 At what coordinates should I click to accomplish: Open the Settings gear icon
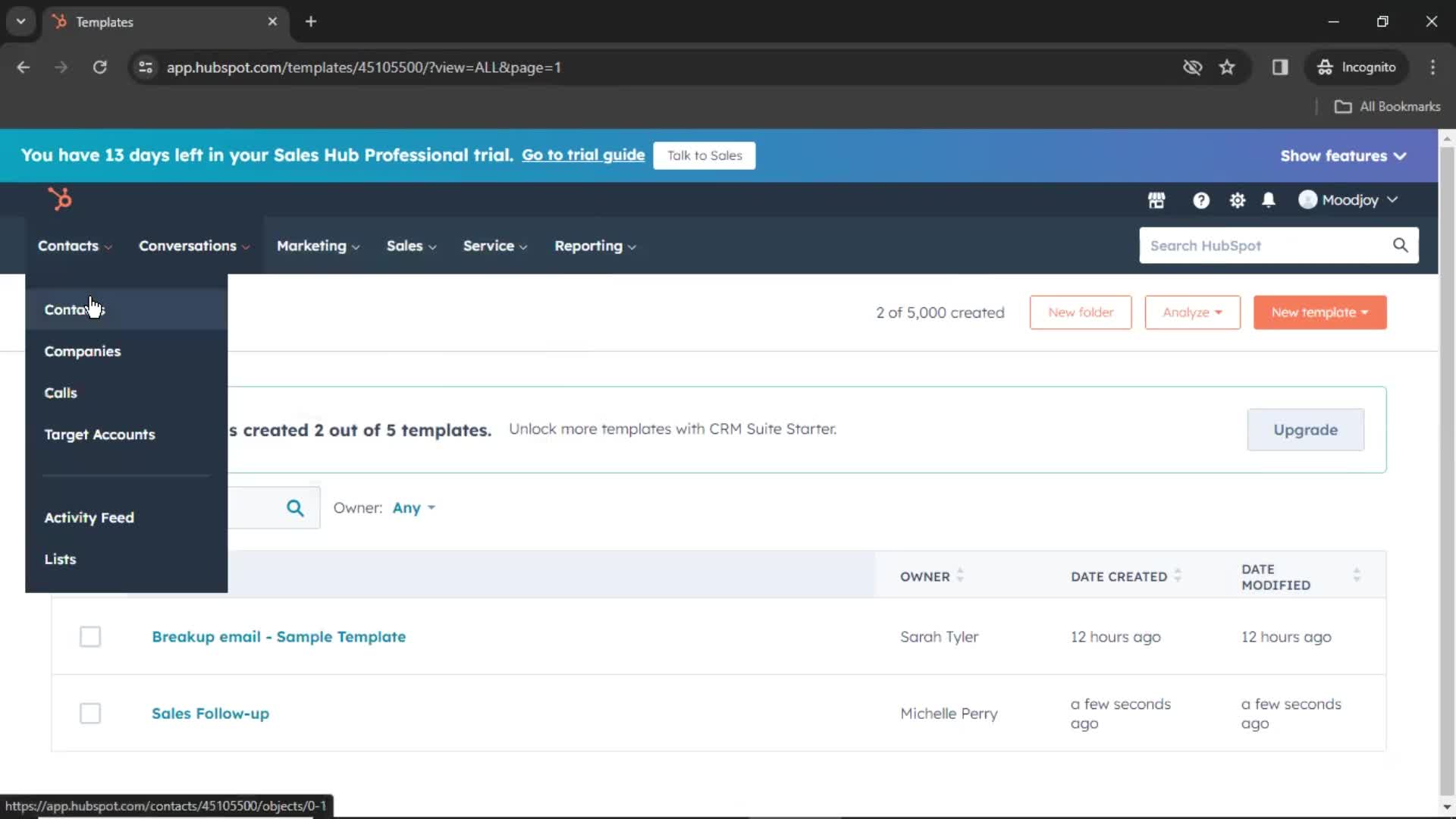point(1238,200)
